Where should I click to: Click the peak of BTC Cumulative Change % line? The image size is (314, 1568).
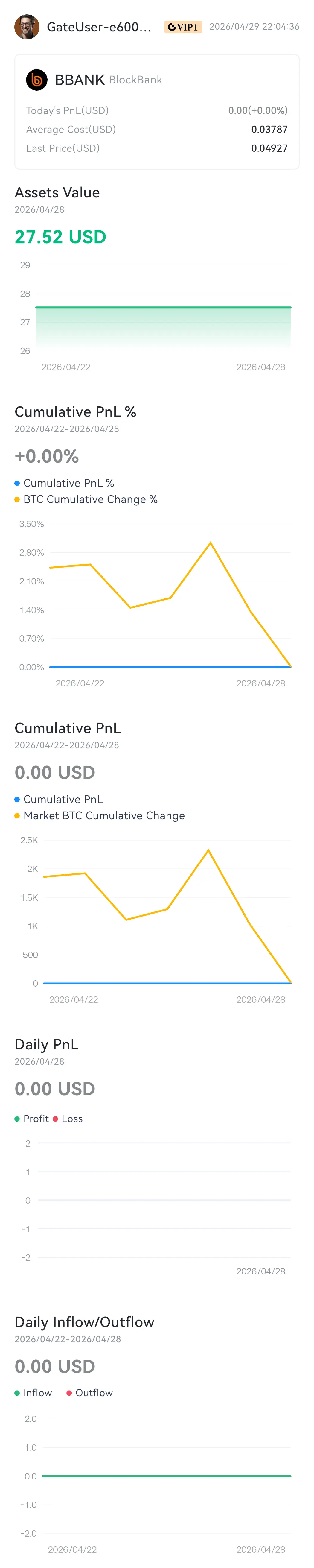pos(210,542)
